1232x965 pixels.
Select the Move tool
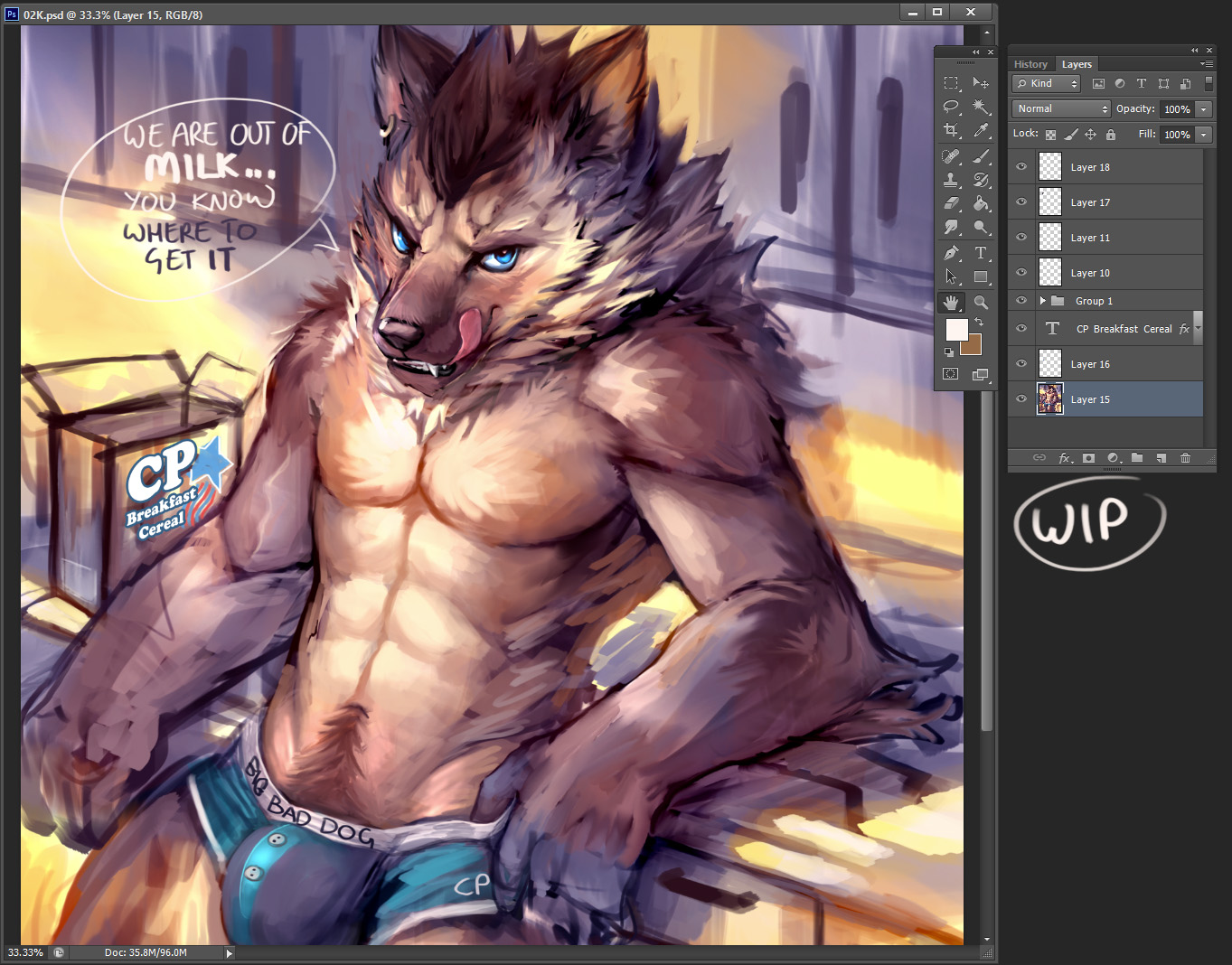(x=981, y=83)
